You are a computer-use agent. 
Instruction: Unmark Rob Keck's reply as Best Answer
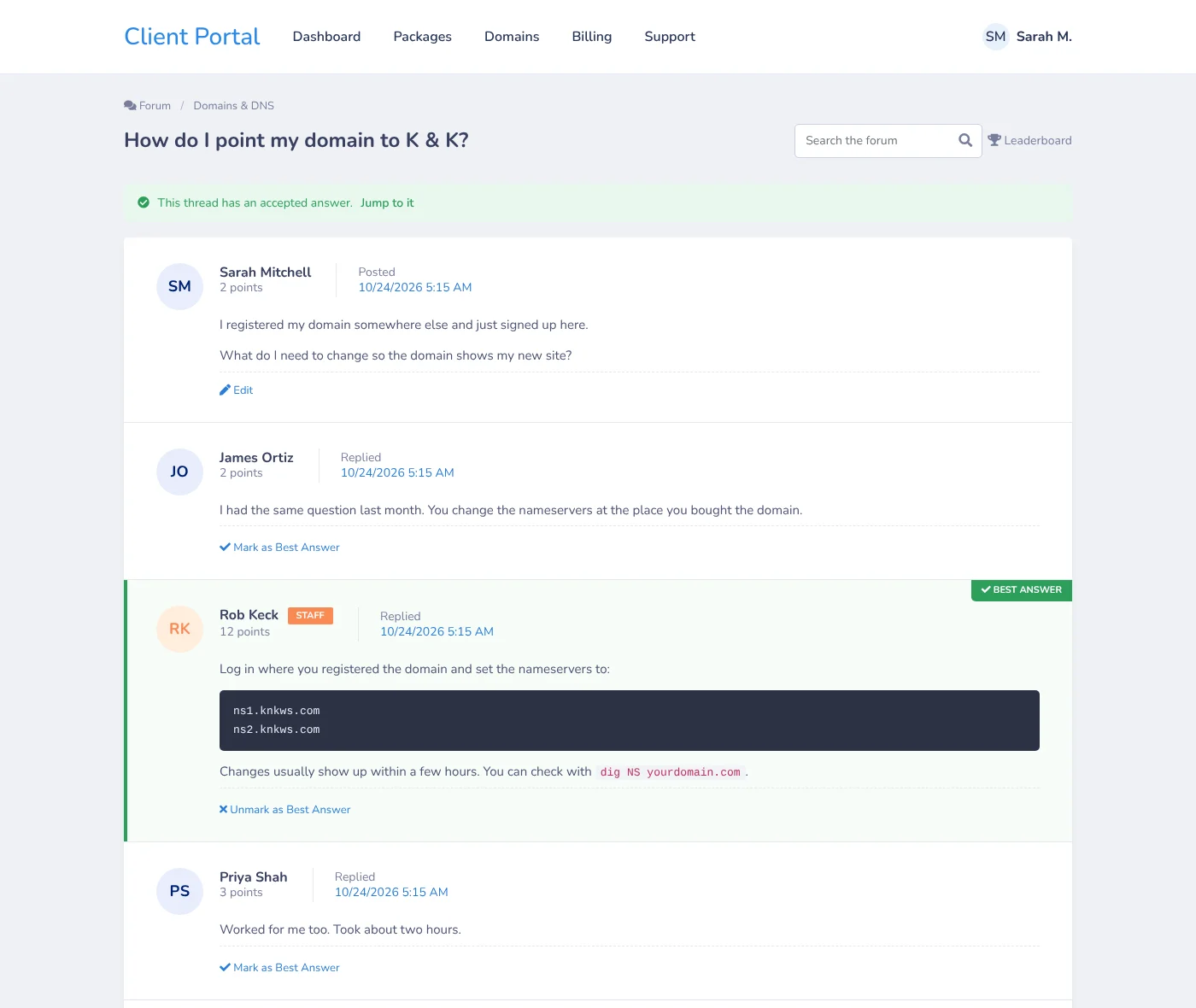tap(285, 809)
